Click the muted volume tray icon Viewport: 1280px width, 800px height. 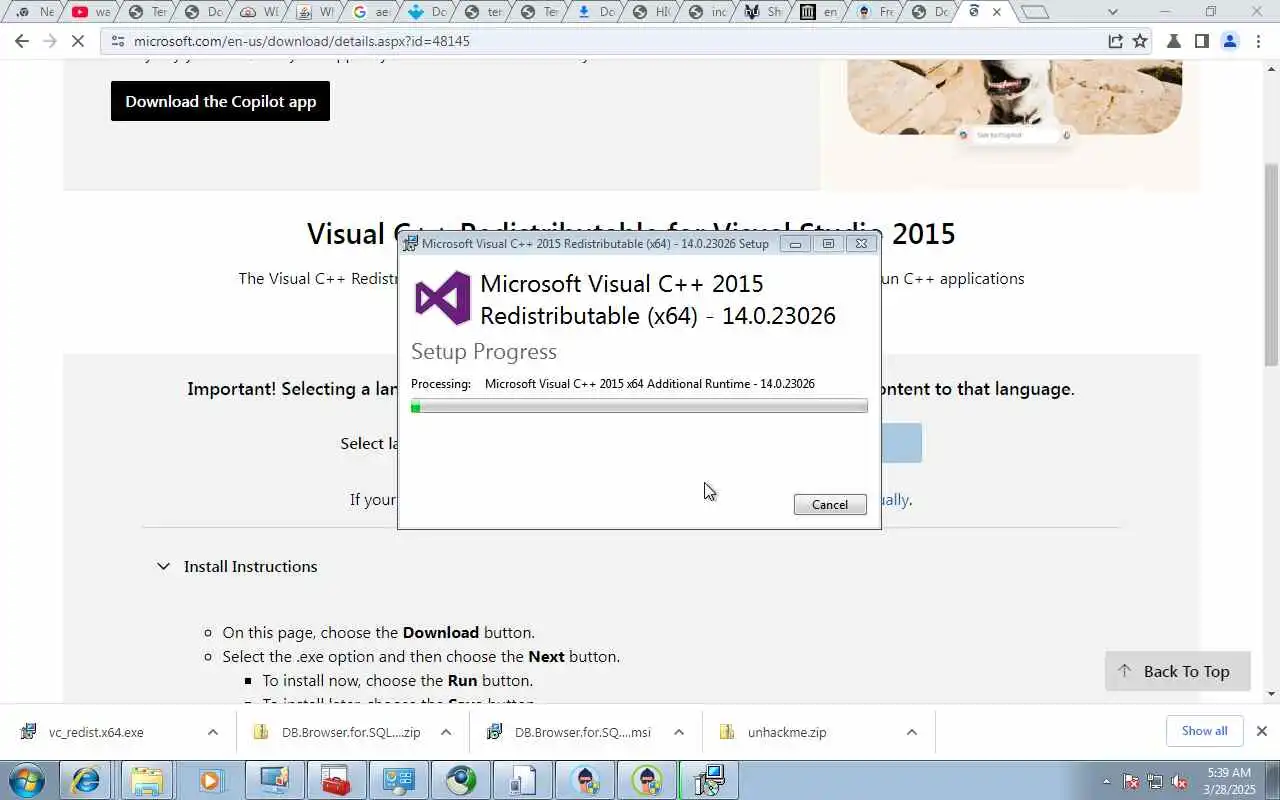pos(1180,781)
